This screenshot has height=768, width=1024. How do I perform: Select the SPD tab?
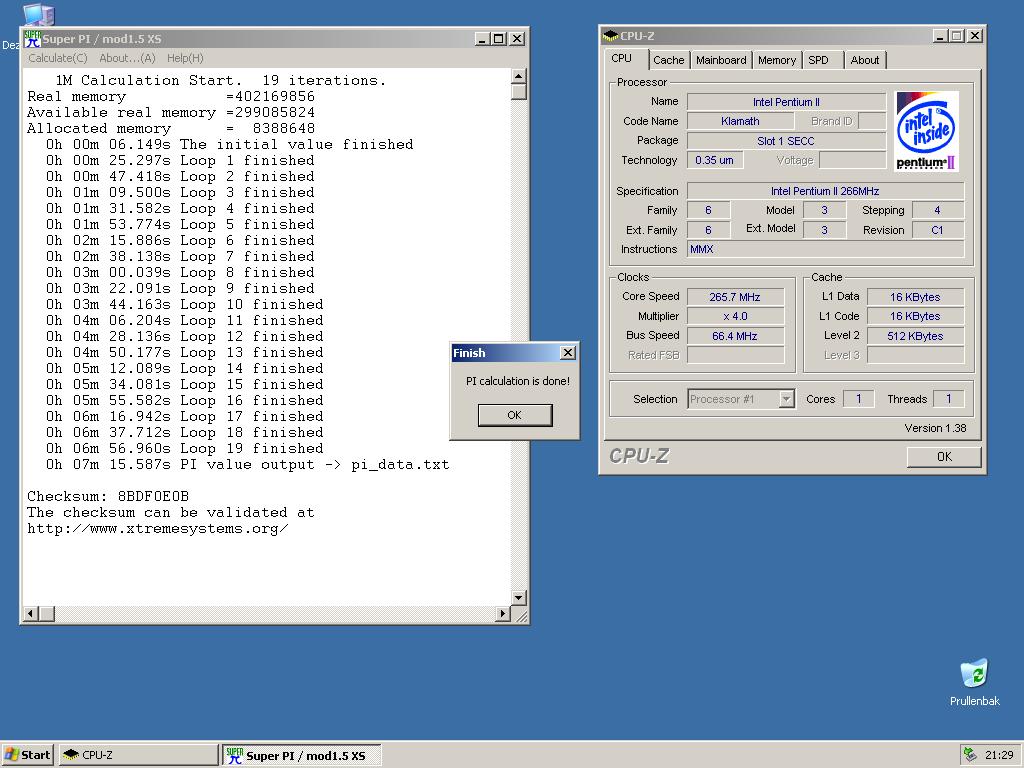point(818,60)
